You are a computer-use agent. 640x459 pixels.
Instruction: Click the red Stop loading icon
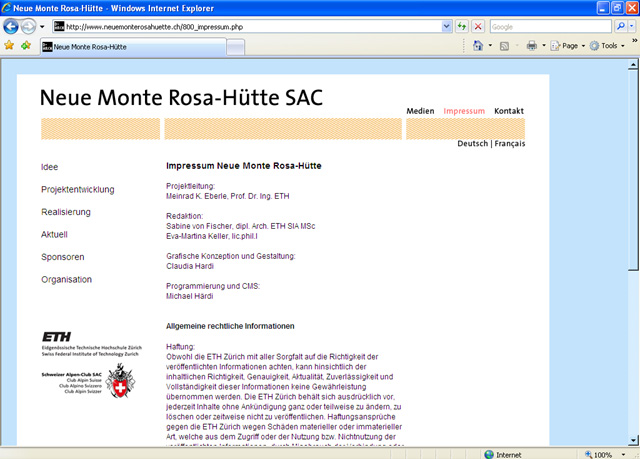pos(478,26)
